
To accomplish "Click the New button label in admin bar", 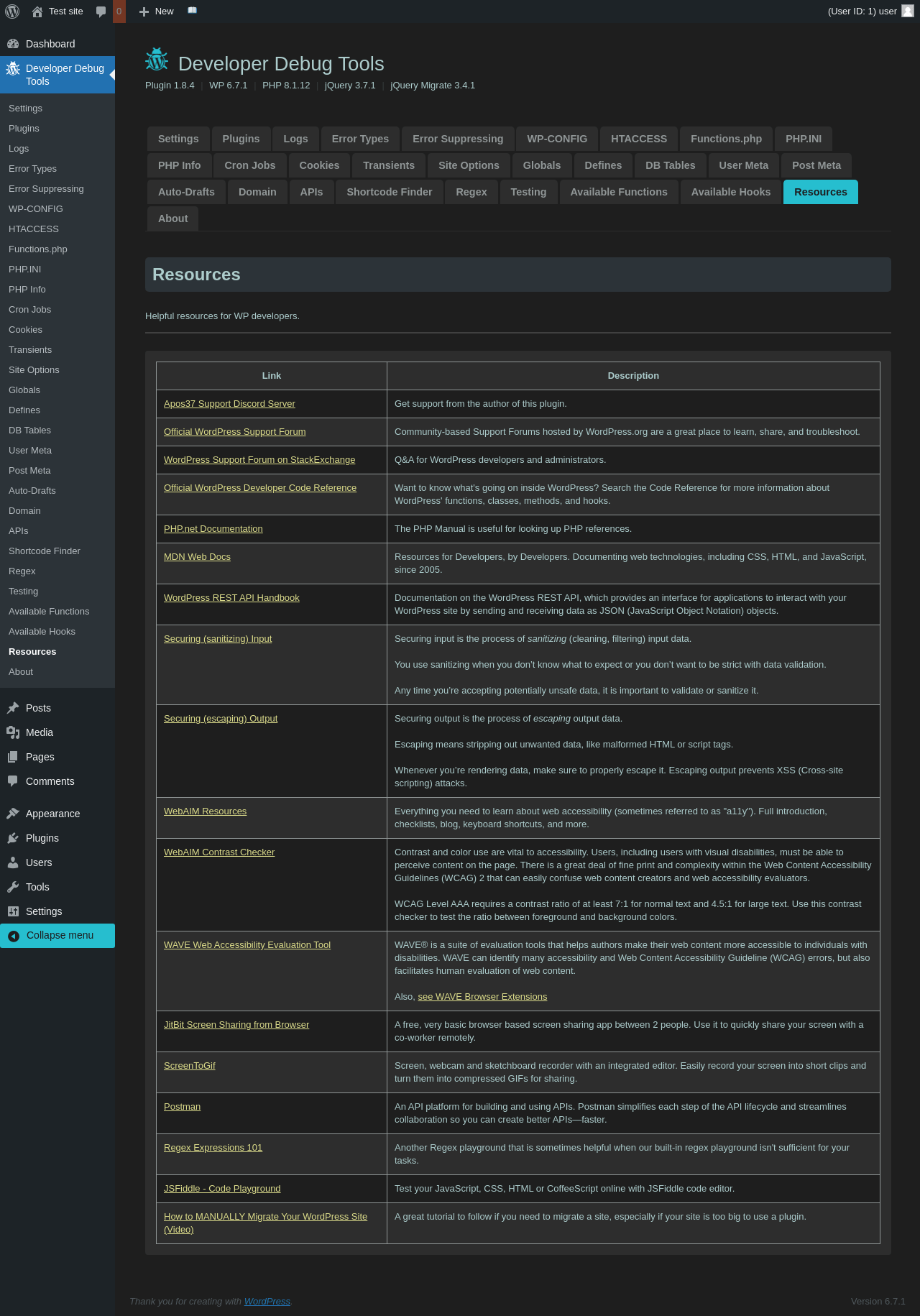I will (164, 11).
